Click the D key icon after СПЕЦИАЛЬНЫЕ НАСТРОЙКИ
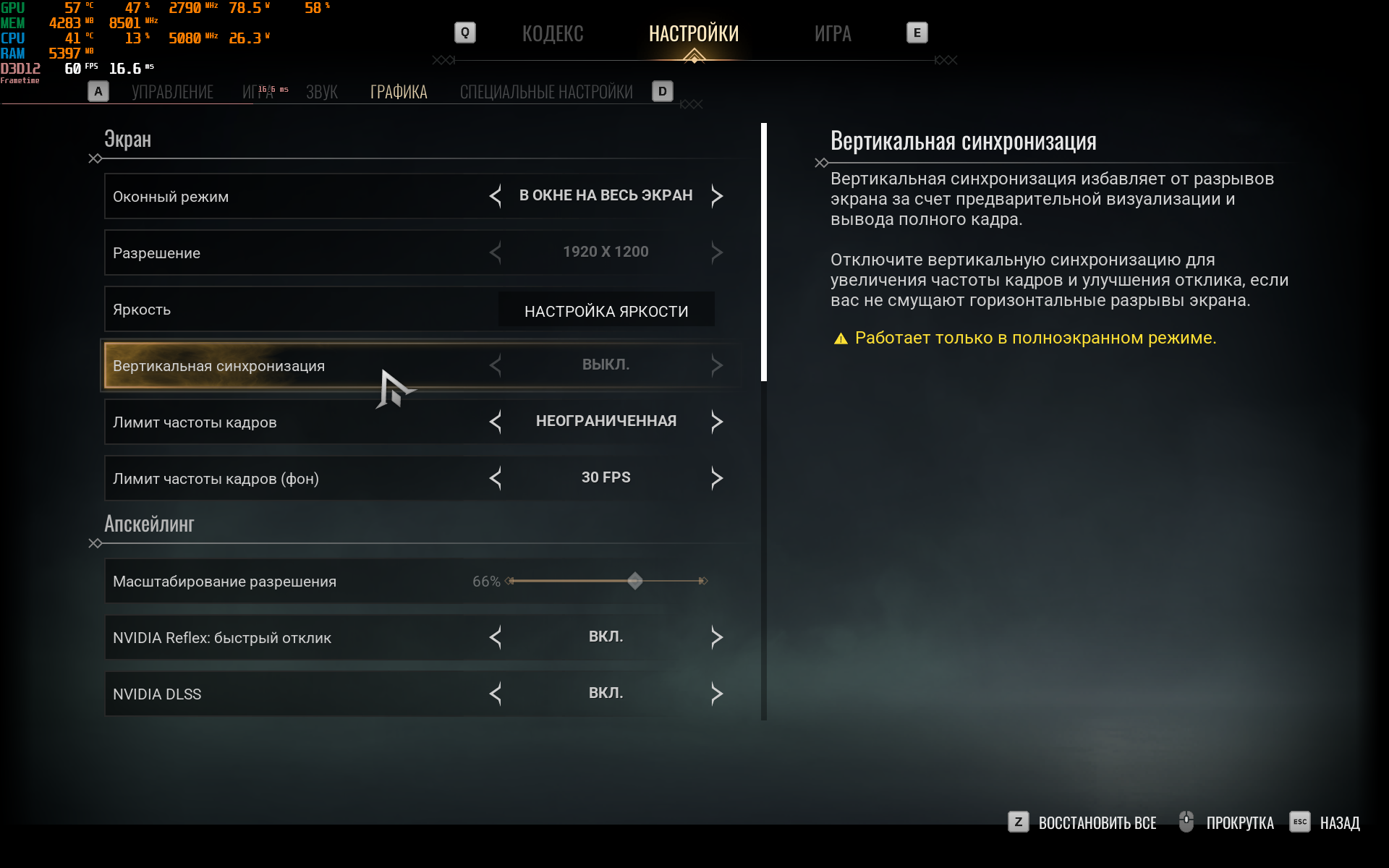The image size is (1389, 868). 662,91
